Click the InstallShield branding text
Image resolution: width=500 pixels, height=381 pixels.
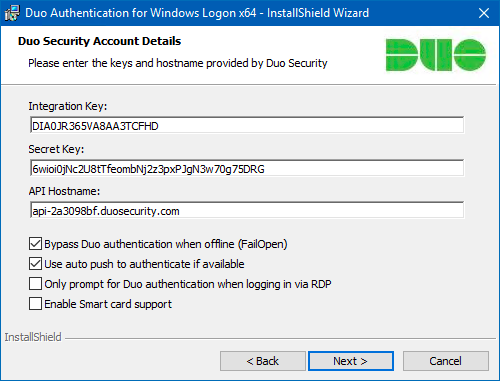[33, 337]
